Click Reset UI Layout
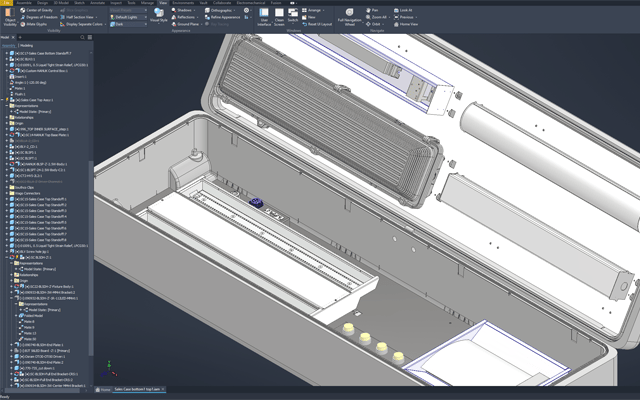Viewport: 640px width, 400px height. [x=317, y=24]
